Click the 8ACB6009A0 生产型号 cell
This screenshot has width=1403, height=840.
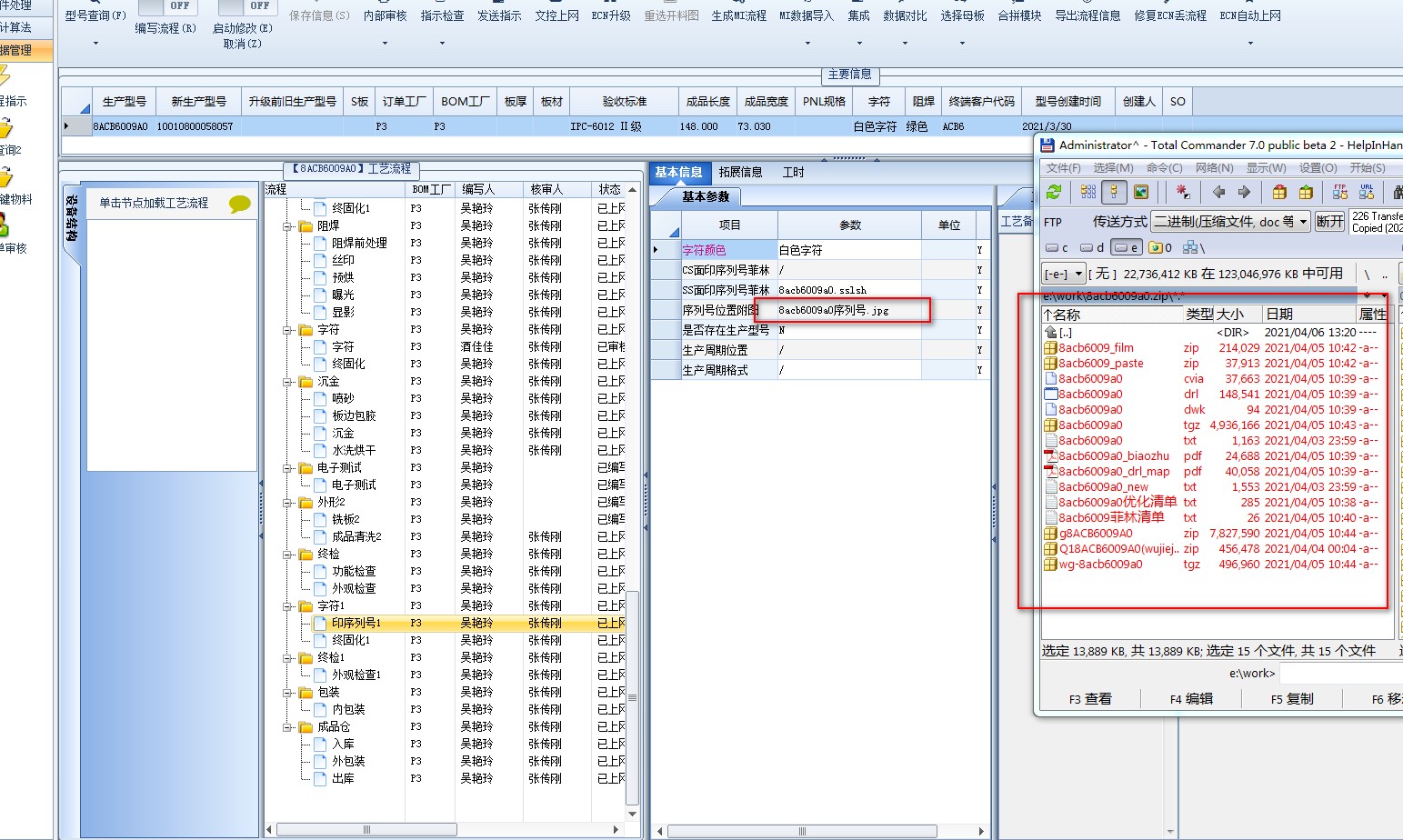(x=120, y=126)
